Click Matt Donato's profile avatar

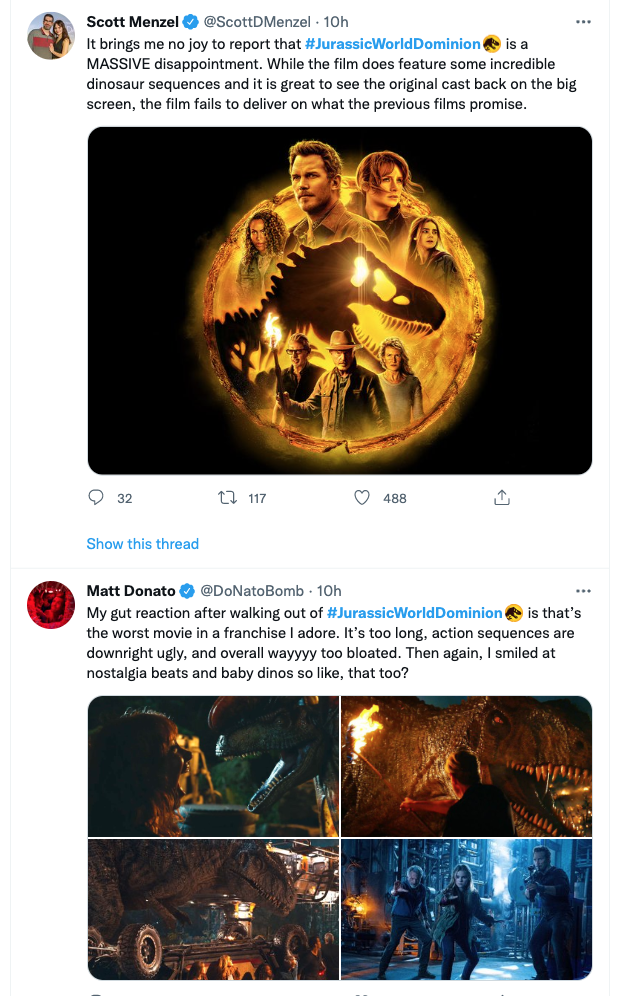pos(50,605)
